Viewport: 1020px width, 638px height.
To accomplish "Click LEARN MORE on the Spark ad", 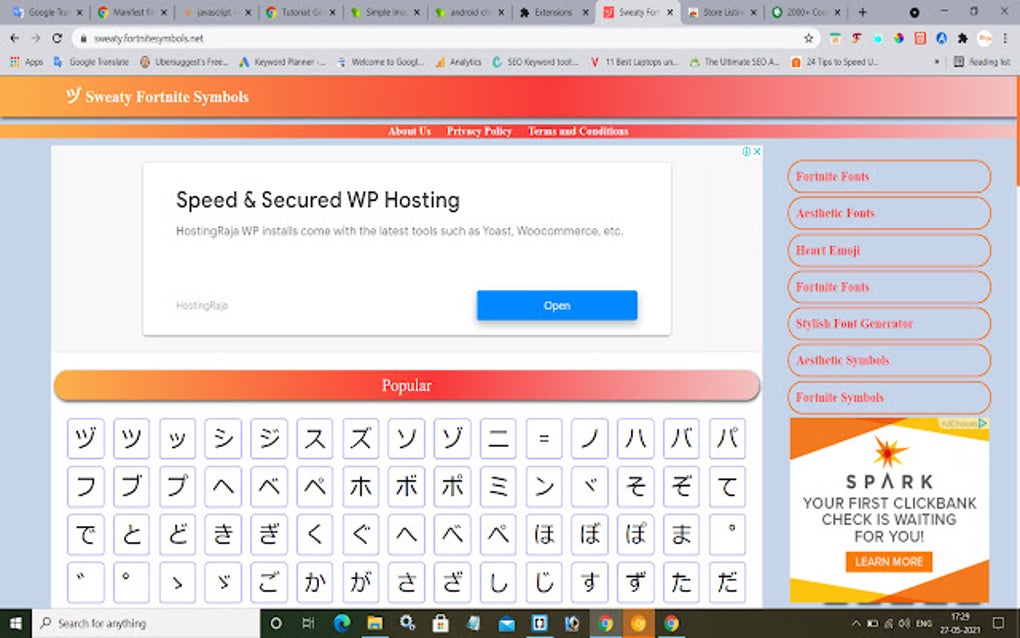I will click(x=887, y=562).
